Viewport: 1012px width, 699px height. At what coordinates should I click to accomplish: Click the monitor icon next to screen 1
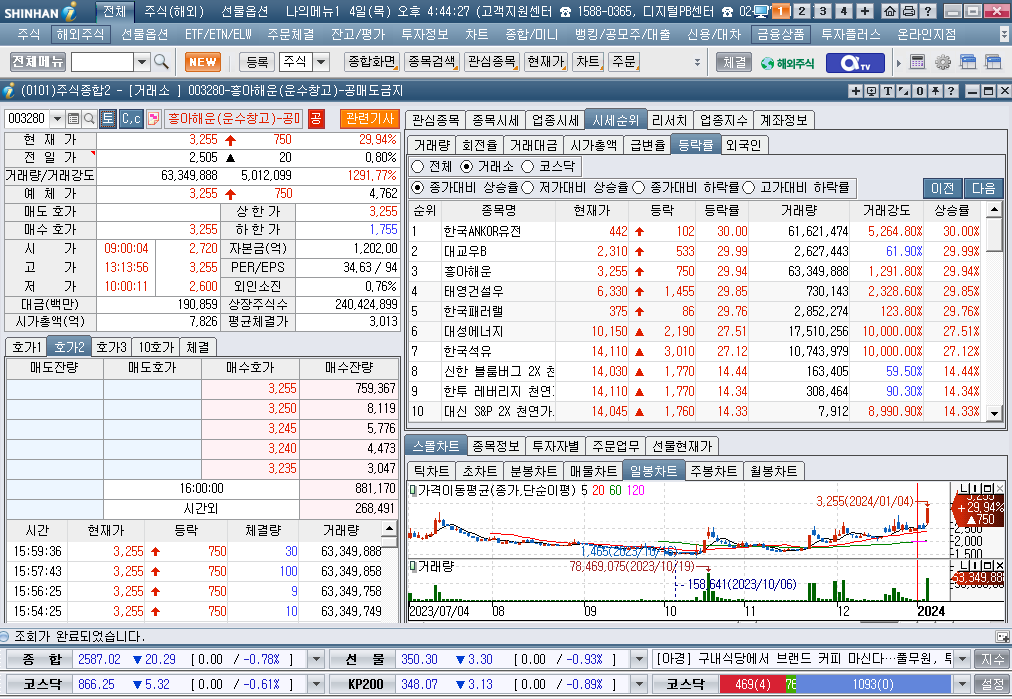(x=762, y=11)
